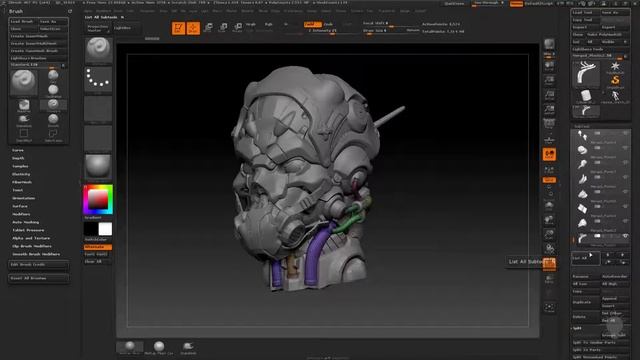Screen dimensions: 640x360
Task: Select the white main color swatch
Action: pyautogui.click(x=105, y=229)
